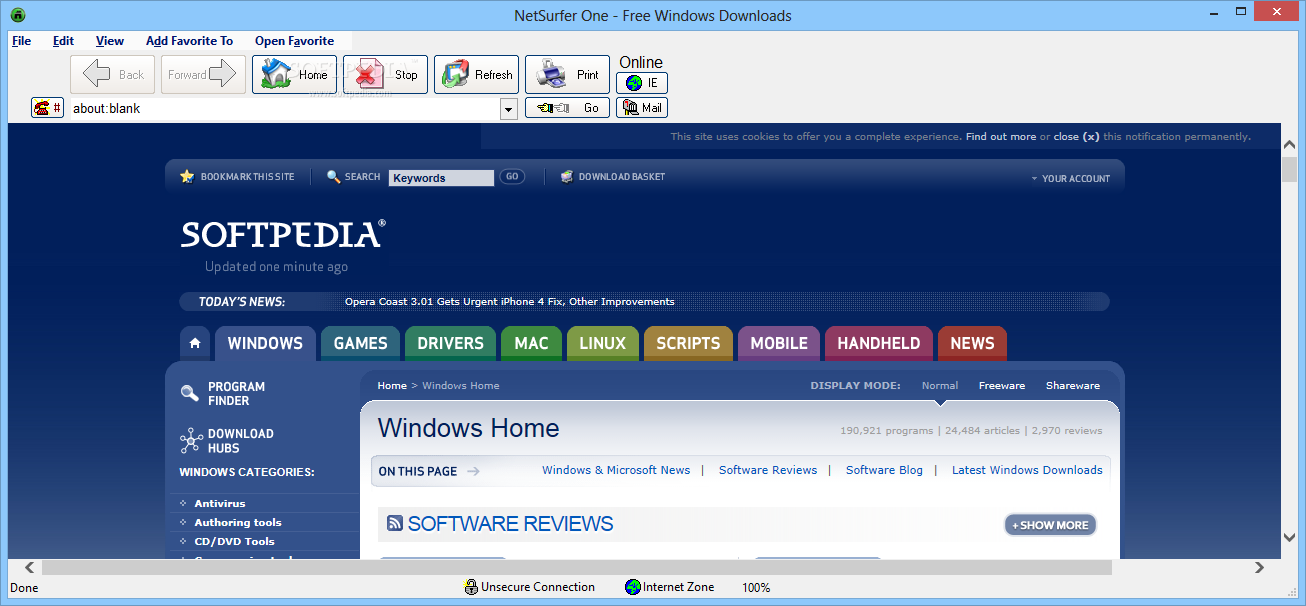
Task: Click the telephone icon left of address bar
Action: click(x=47, y=108)
